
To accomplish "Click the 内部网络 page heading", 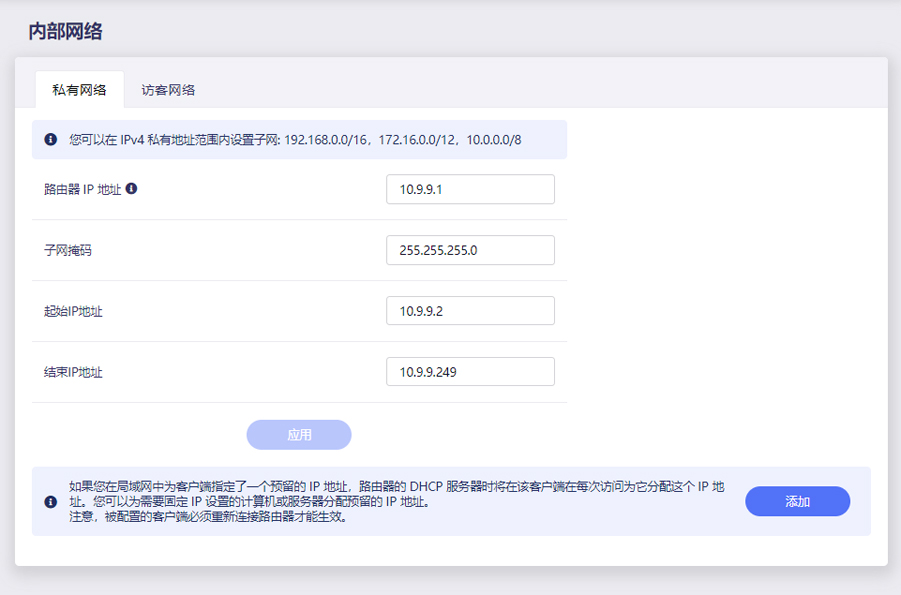I will (x=66, y=31).
